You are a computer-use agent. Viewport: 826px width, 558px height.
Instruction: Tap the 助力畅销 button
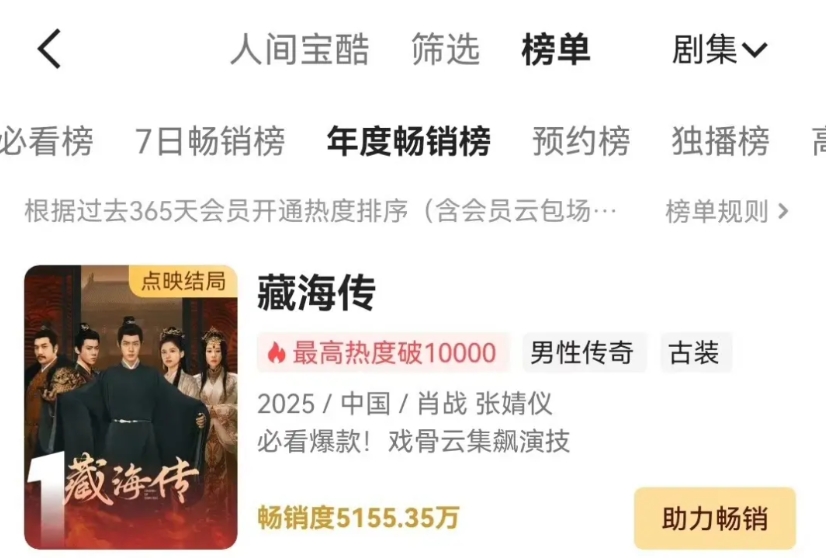715,518
